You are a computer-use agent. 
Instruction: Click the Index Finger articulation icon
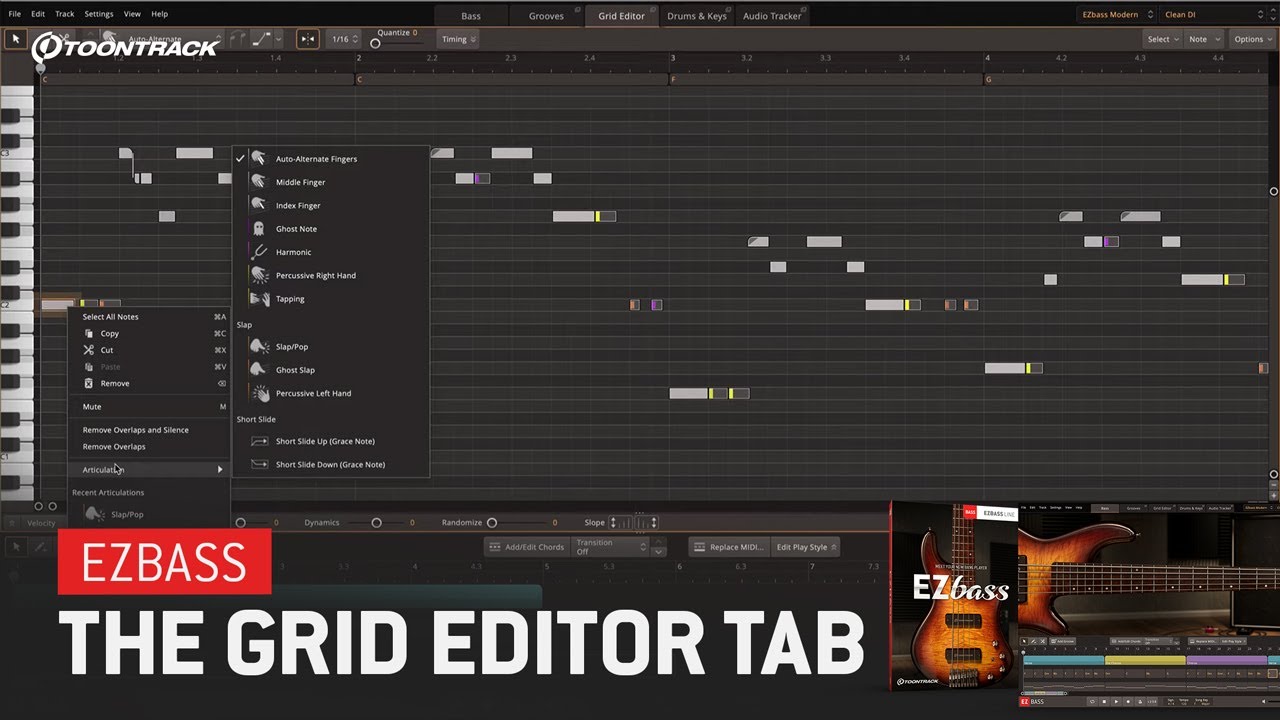(258, 205)
